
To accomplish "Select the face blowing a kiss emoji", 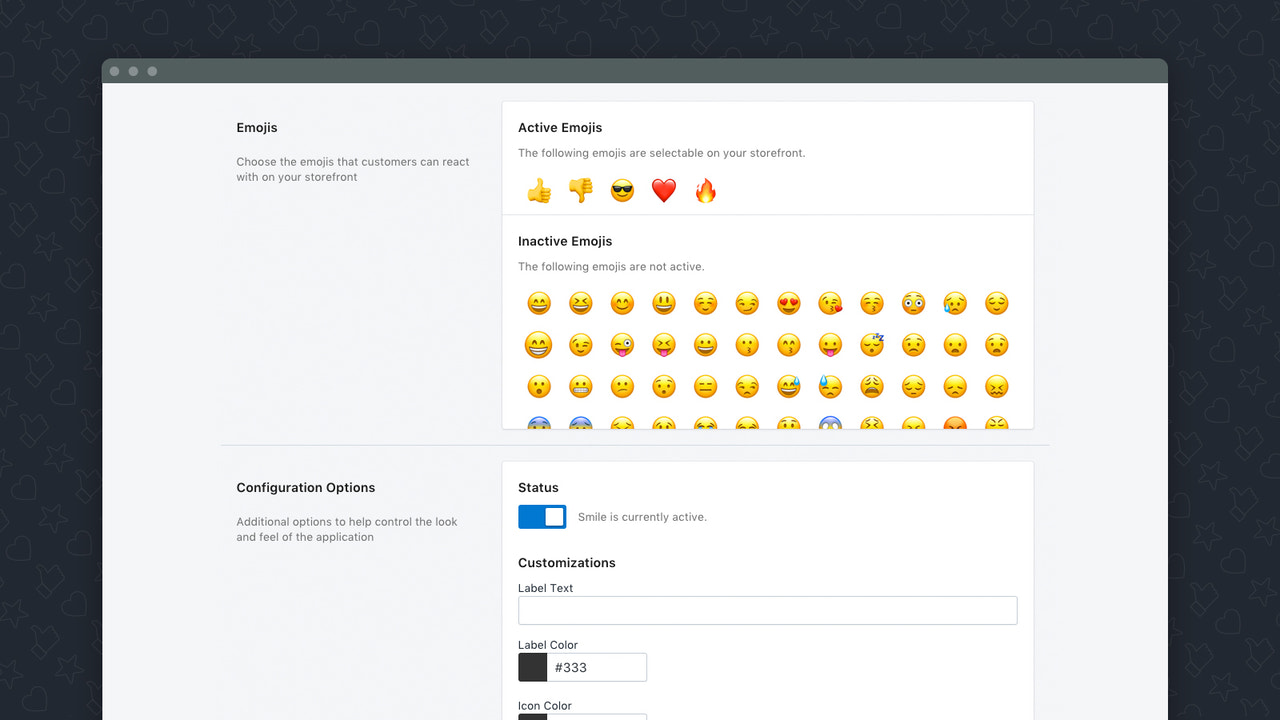I will [x=830, y=303].
